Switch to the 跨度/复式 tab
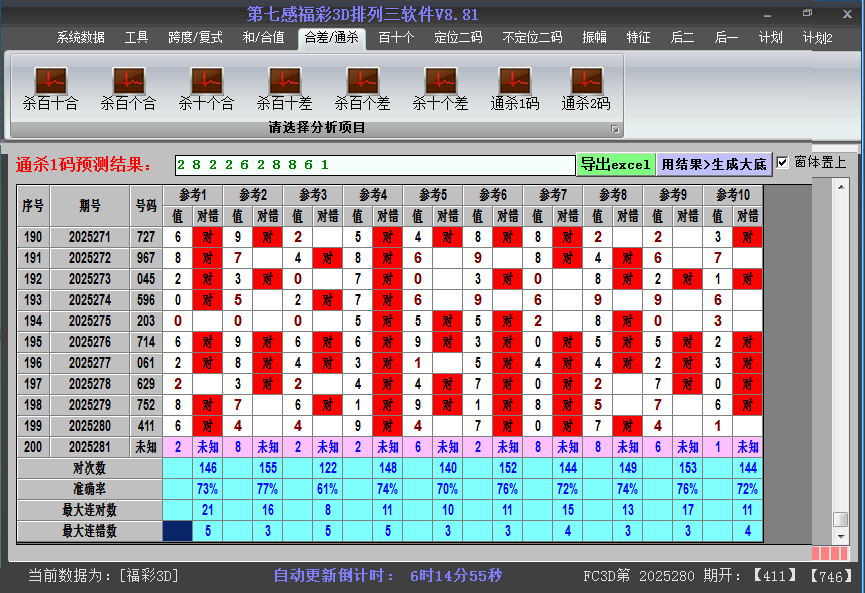This screenshot has width=865, height=593. (193, 37)
